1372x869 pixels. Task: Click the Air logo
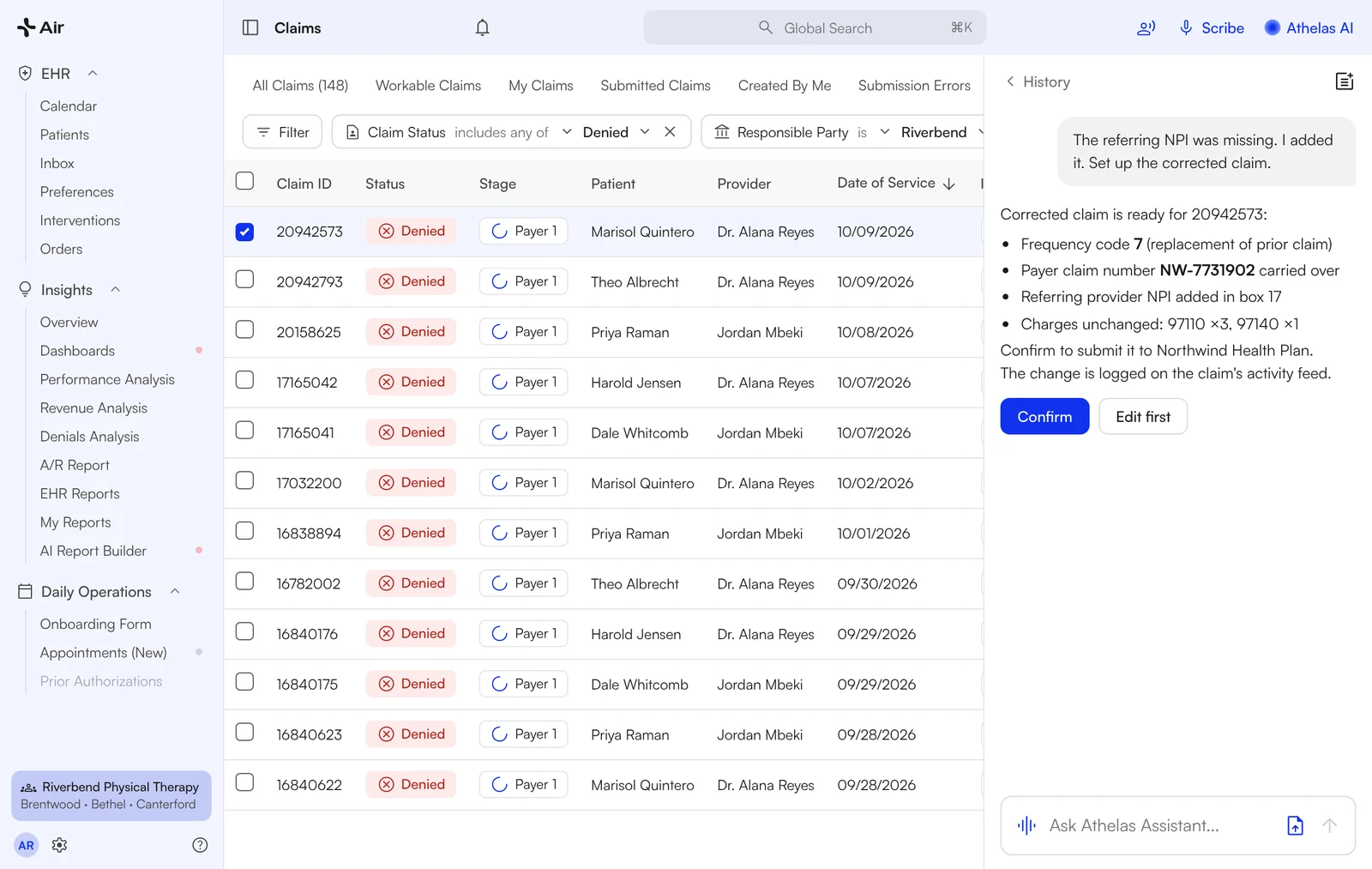[40, 27]
